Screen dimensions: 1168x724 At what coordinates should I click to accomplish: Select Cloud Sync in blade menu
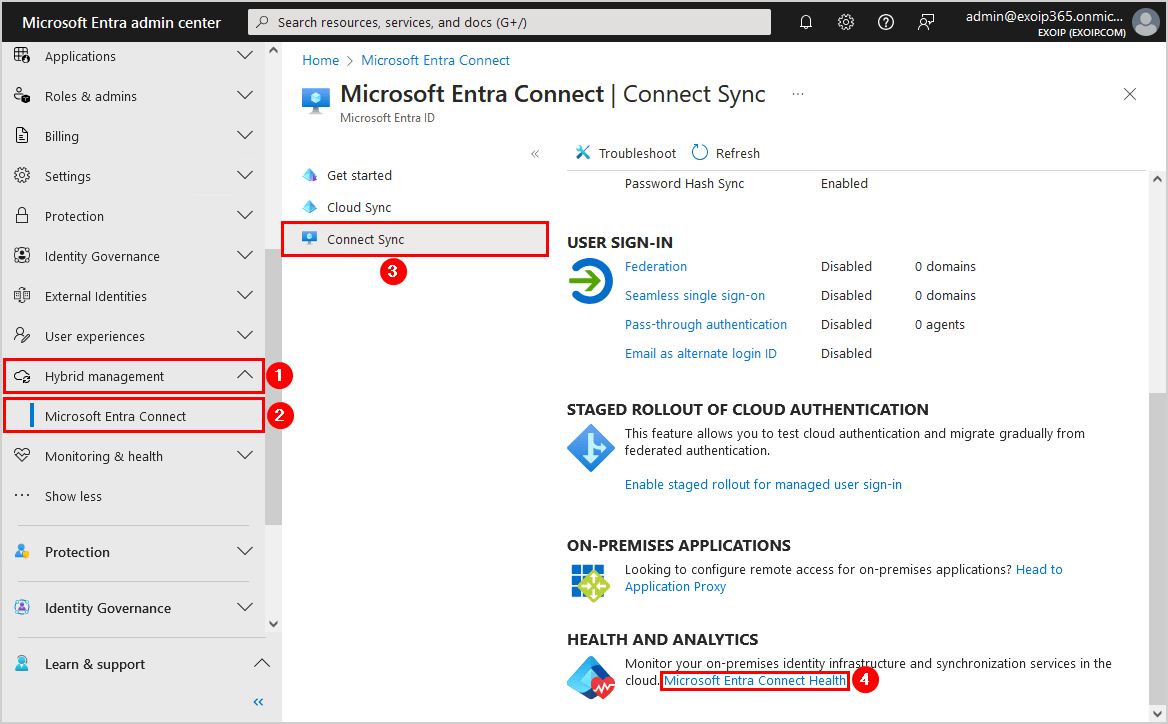click(359, 207)
